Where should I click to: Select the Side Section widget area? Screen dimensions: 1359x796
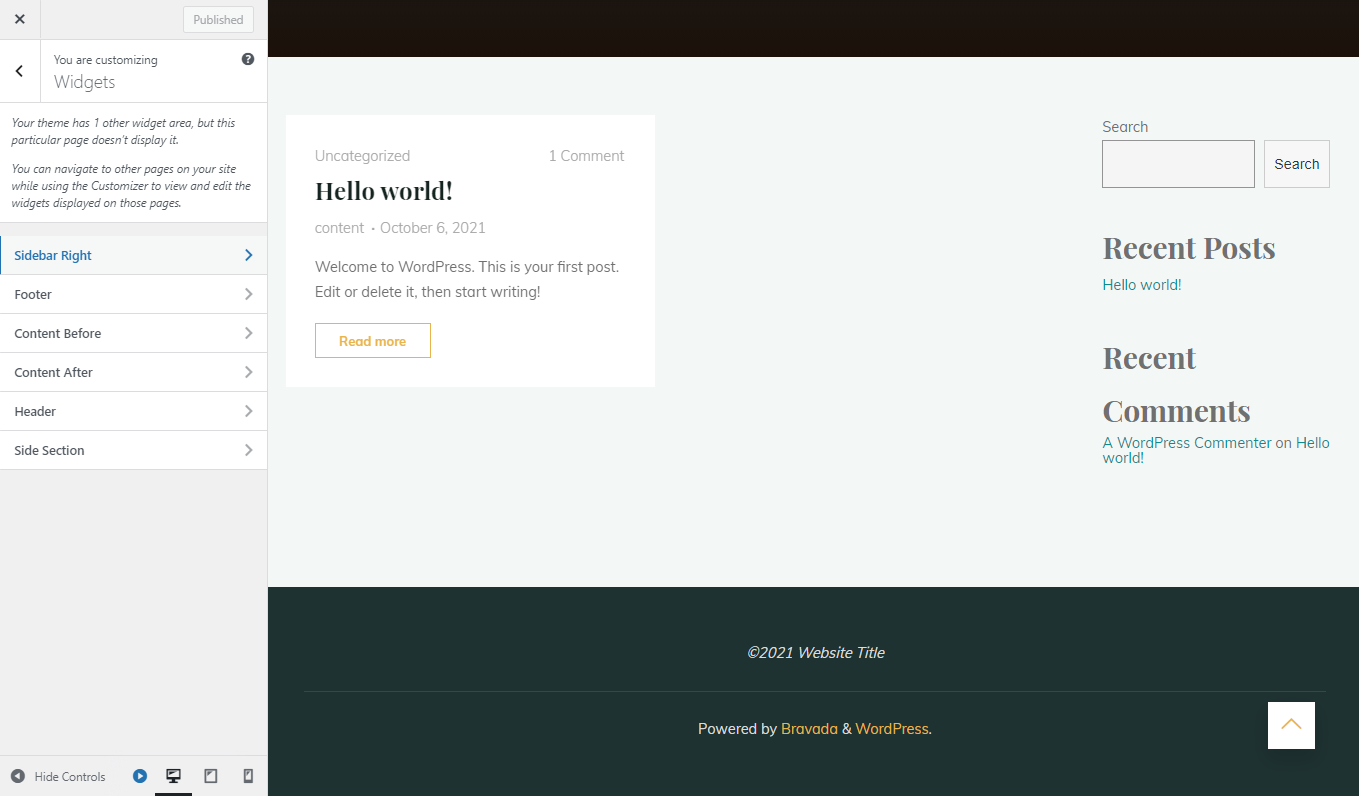tap(133, 450)
